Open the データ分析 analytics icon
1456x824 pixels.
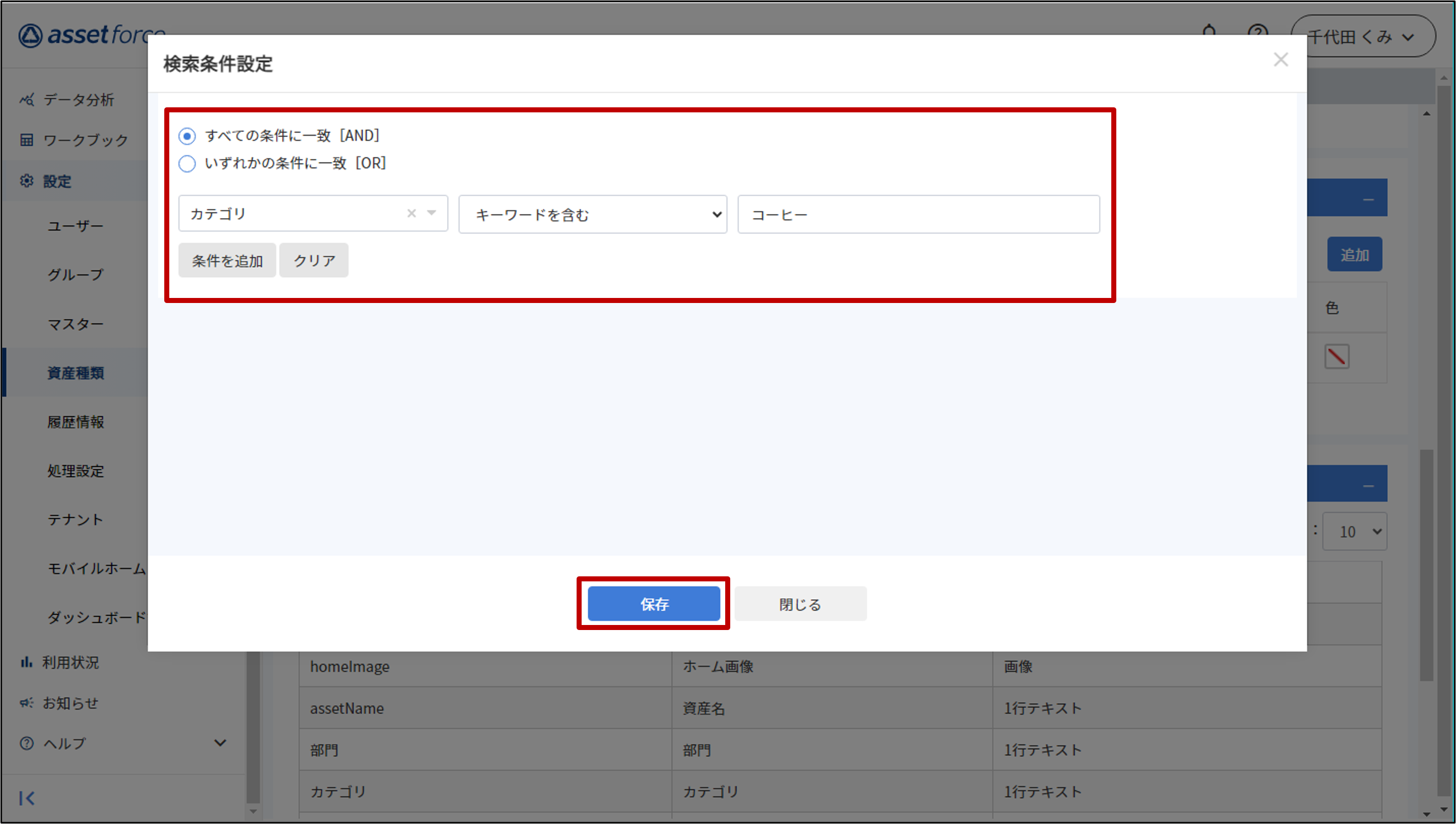click(x=27, y=100)
